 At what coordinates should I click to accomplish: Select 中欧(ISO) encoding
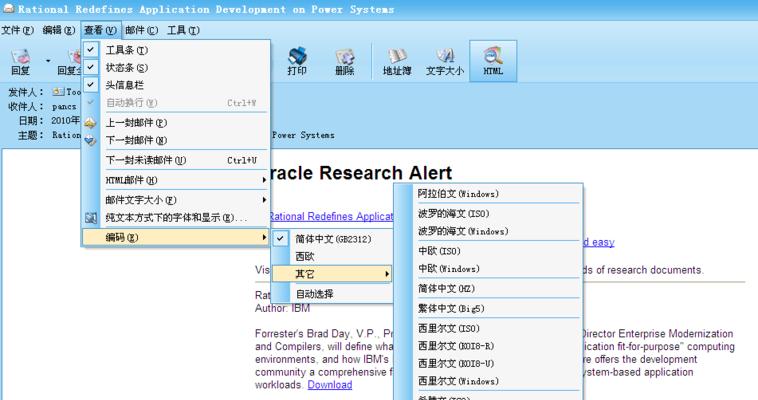[x=488, y=251]
